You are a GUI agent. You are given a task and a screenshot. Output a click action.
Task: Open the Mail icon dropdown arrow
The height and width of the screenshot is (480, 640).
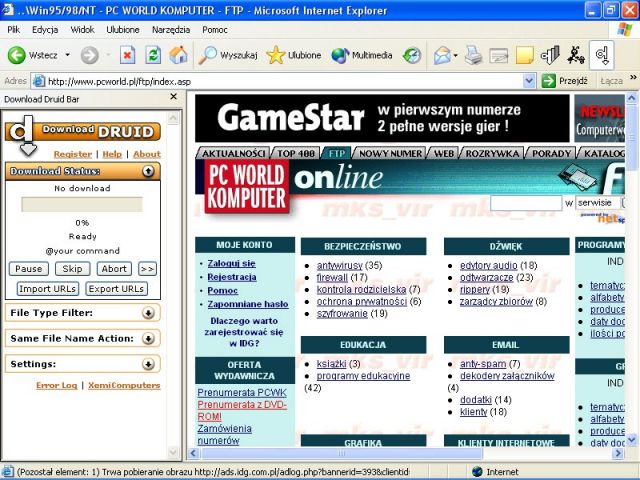coord(456,55)
